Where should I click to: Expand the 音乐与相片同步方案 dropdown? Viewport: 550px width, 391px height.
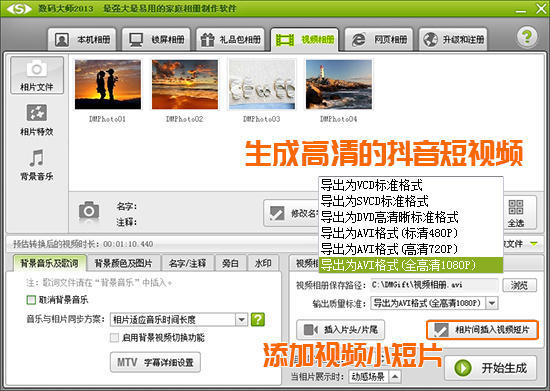click(x=241, y=319)
